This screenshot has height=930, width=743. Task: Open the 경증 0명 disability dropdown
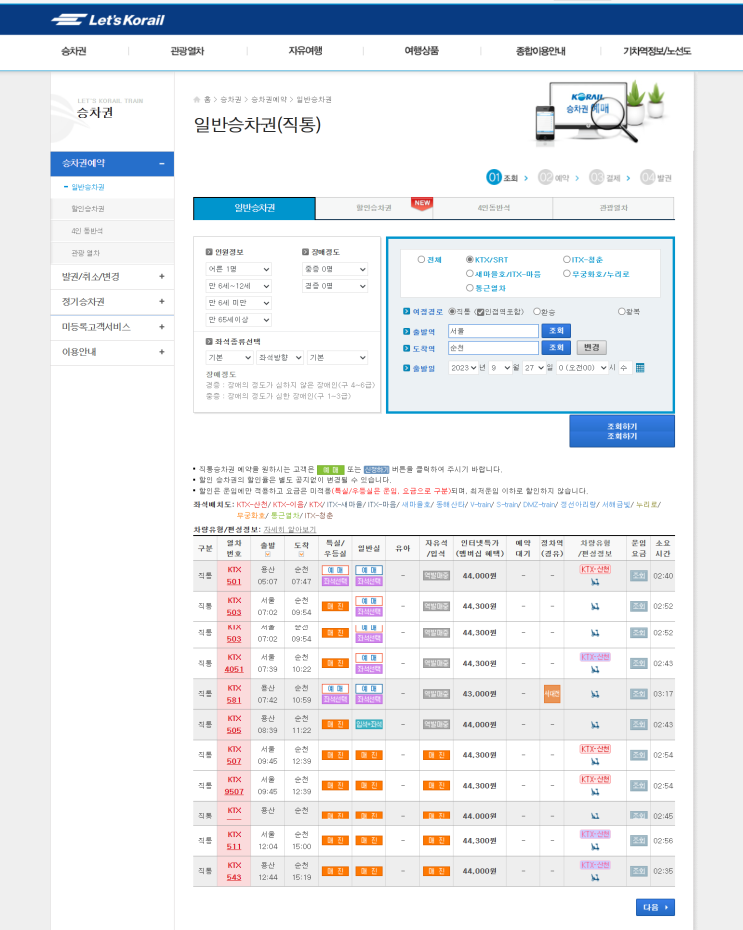[x=334, y=286]
